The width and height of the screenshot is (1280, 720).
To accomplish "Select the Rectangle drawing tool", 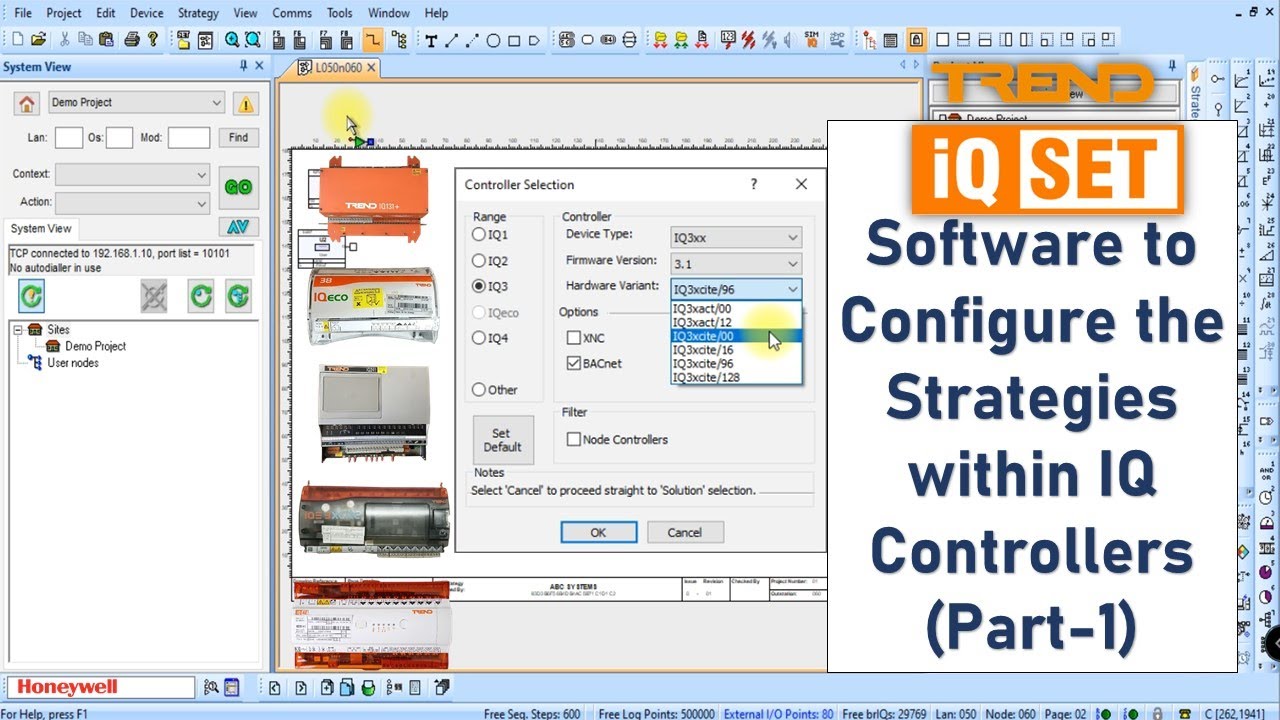I will click(514, 41).
